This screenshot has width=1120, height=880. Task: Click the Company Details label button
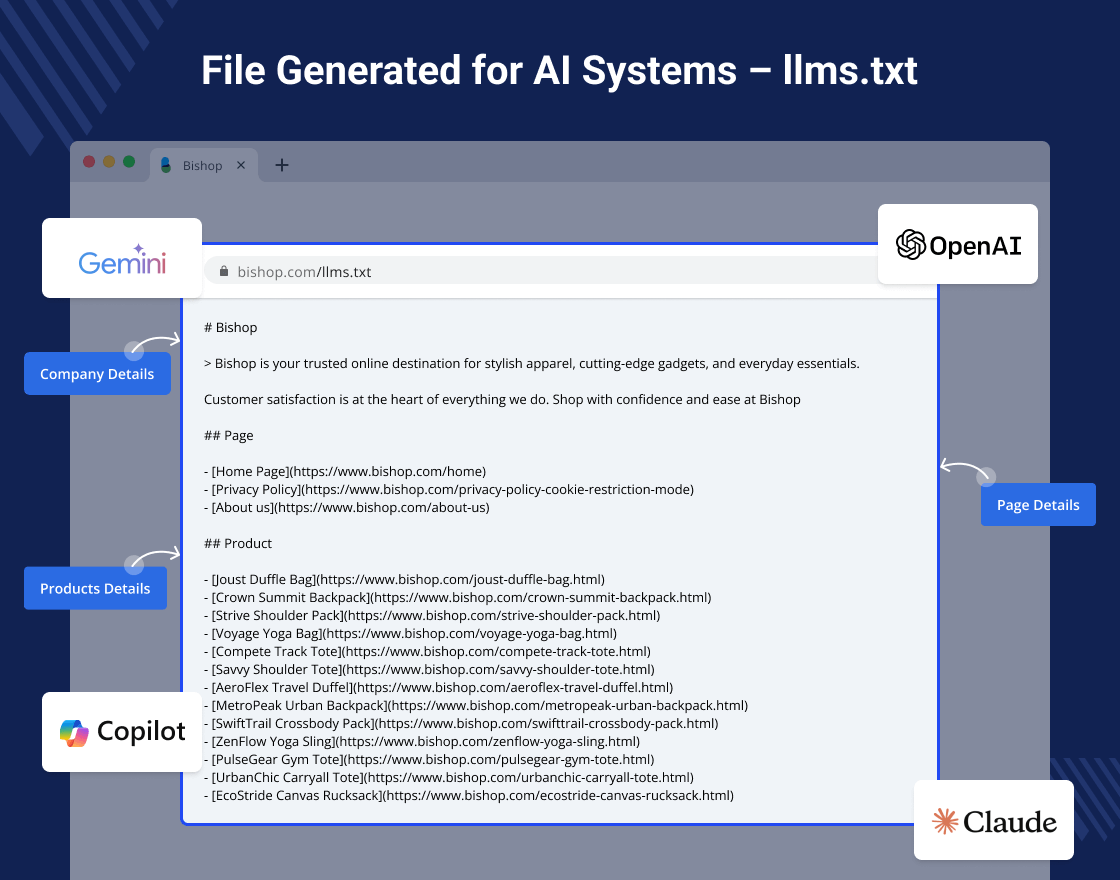[97, 374]
